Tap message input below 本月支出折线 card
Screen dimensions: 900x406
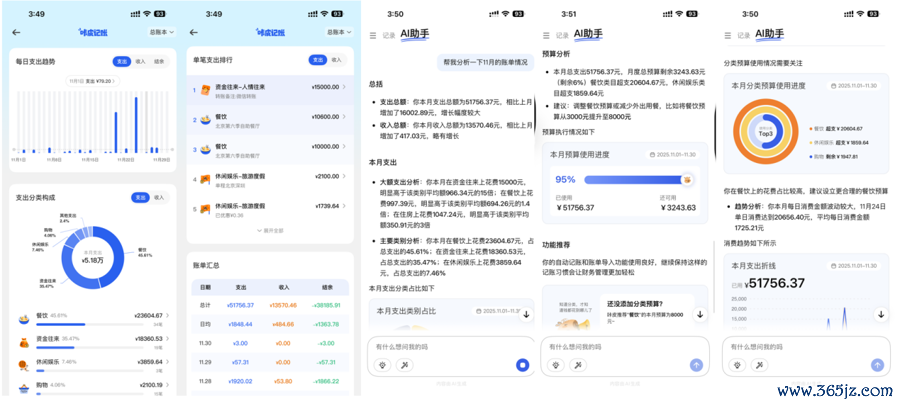tap(800, 346)
